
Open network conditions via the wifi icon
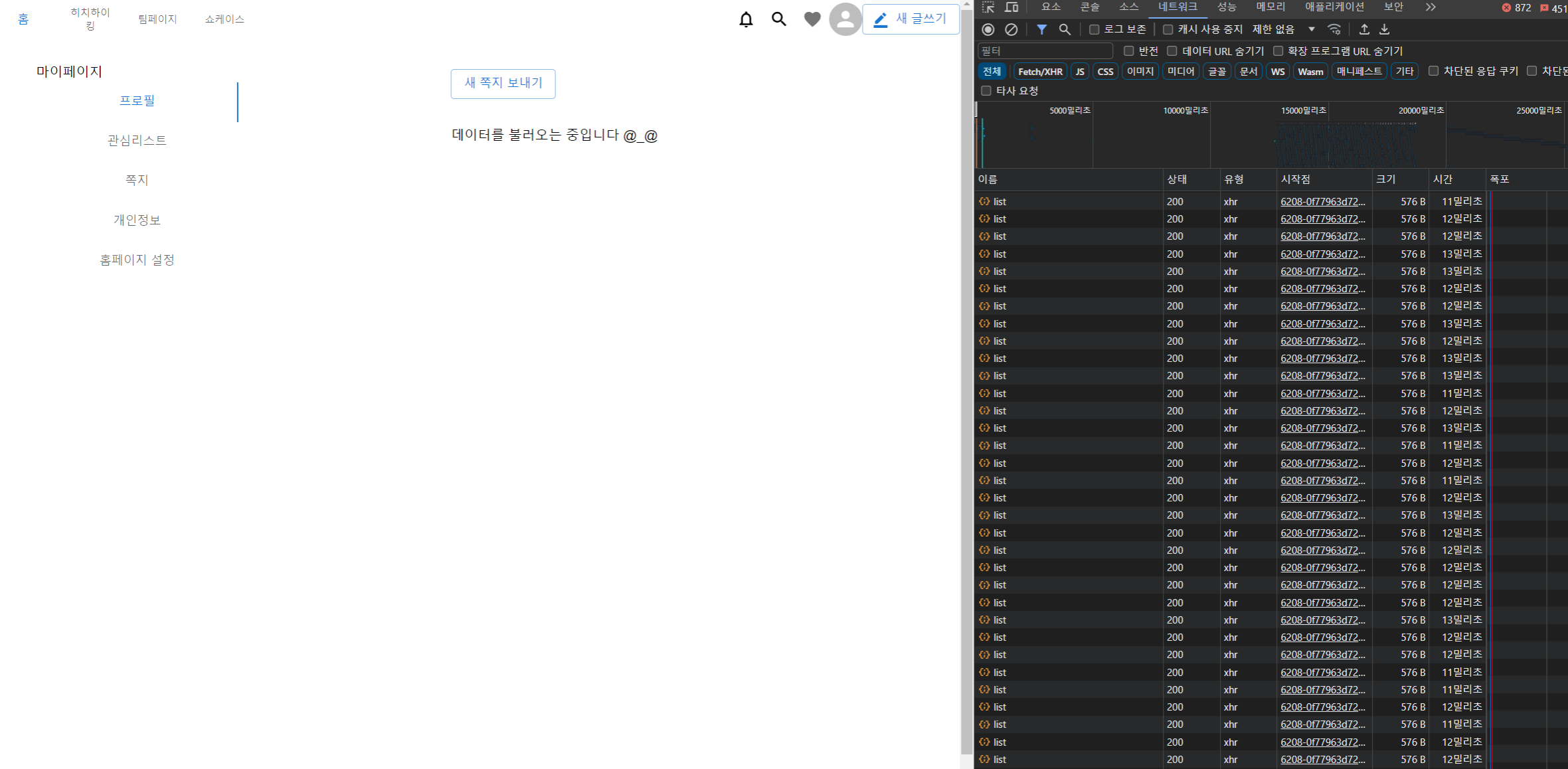coord(1334,29)
